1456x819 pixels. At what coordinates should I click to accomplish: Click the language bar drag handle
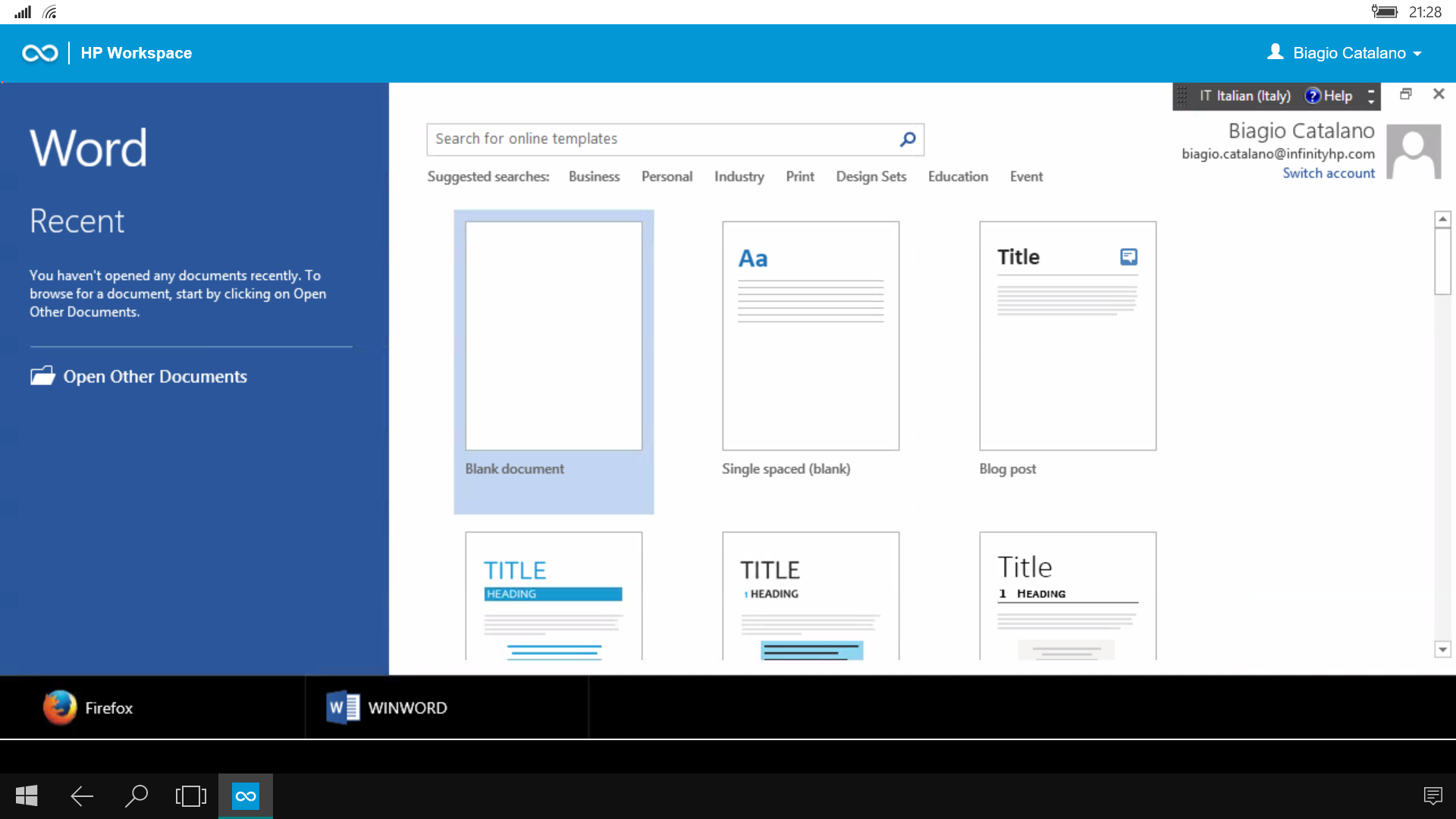1182,96
